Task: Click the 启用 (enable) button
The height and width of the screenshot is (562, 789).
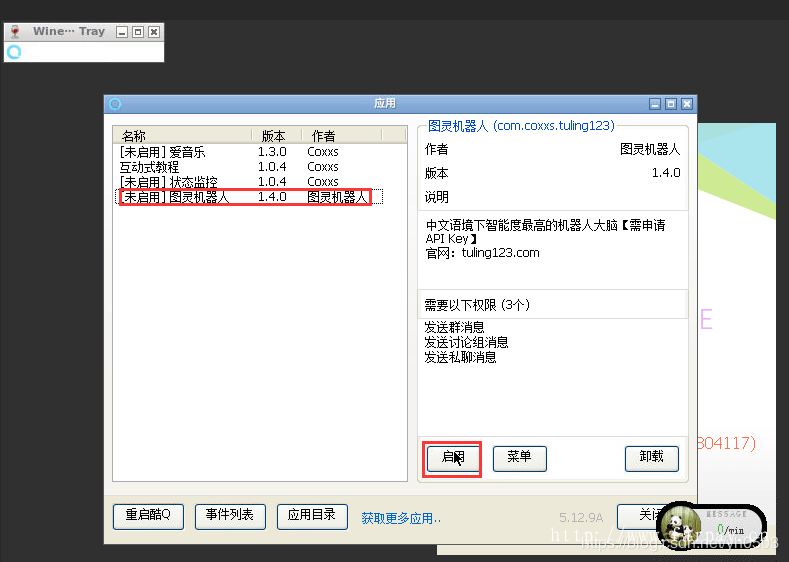Action: (453, 458)
